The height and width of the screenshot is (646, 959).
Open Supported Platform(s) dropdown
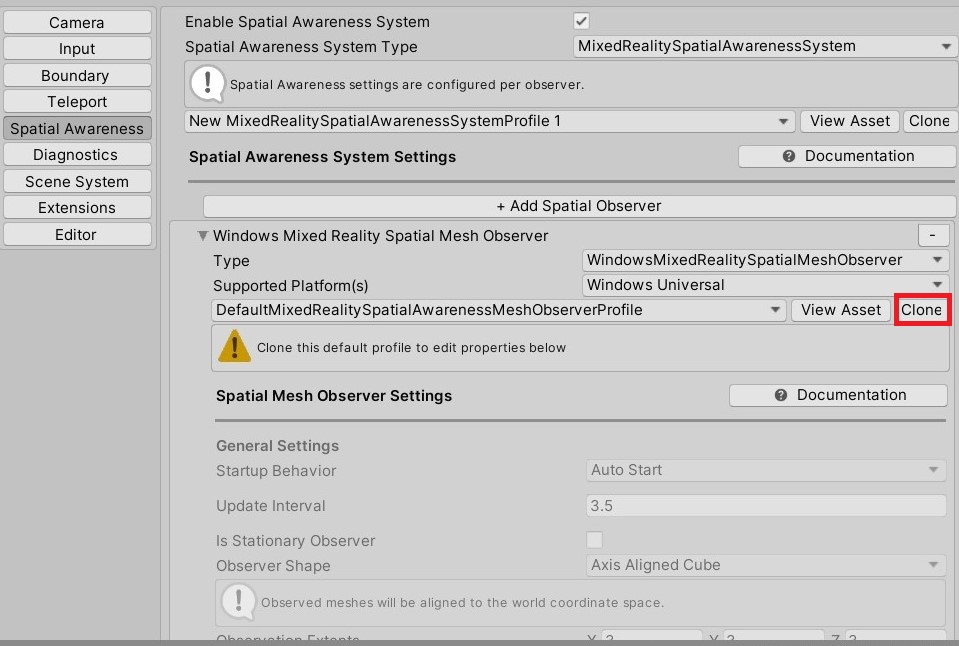point(765,285)
